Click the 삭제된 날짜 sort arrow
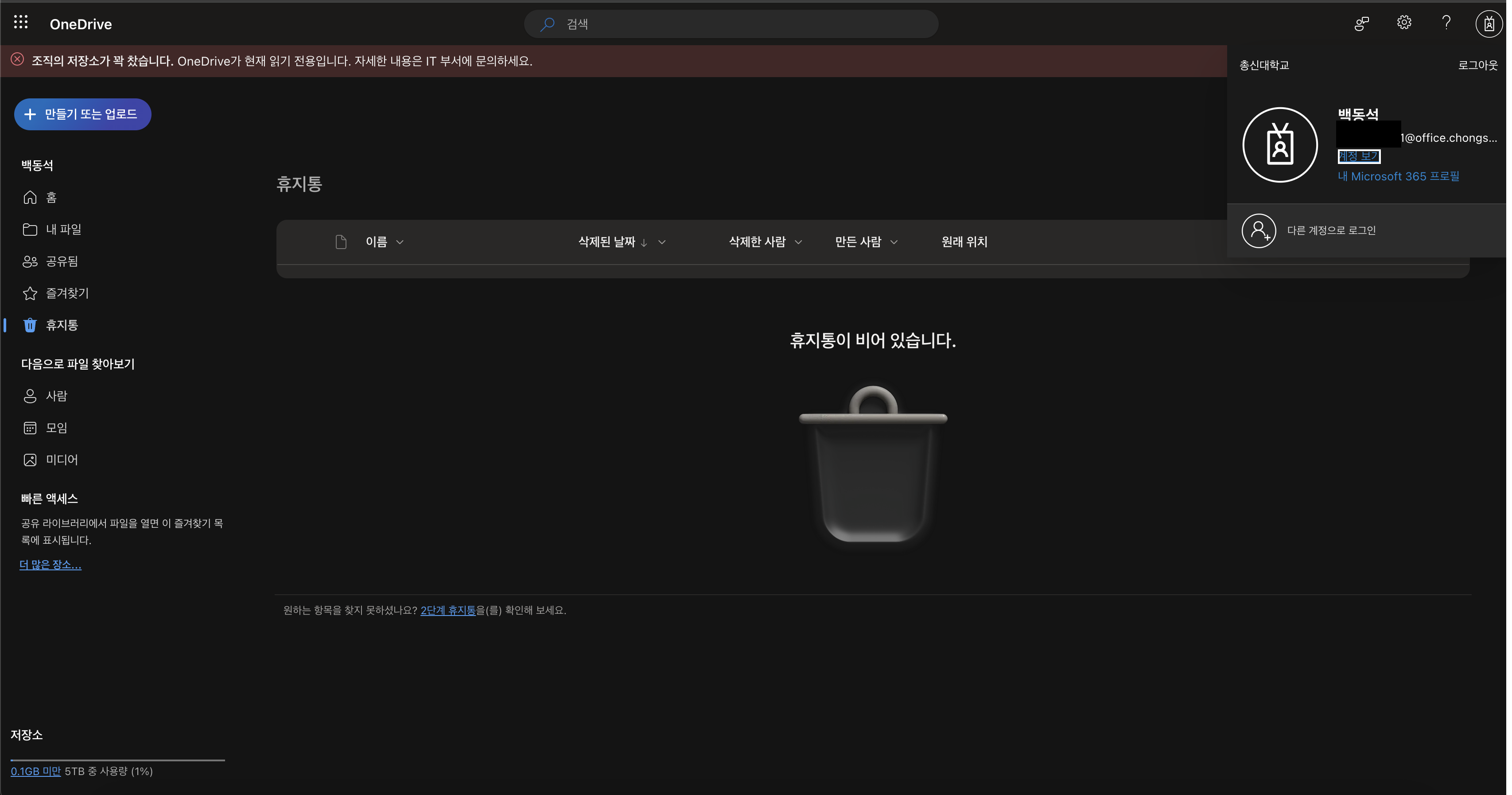This screenshot has height=795, width=1512. [x=644, y=242]
